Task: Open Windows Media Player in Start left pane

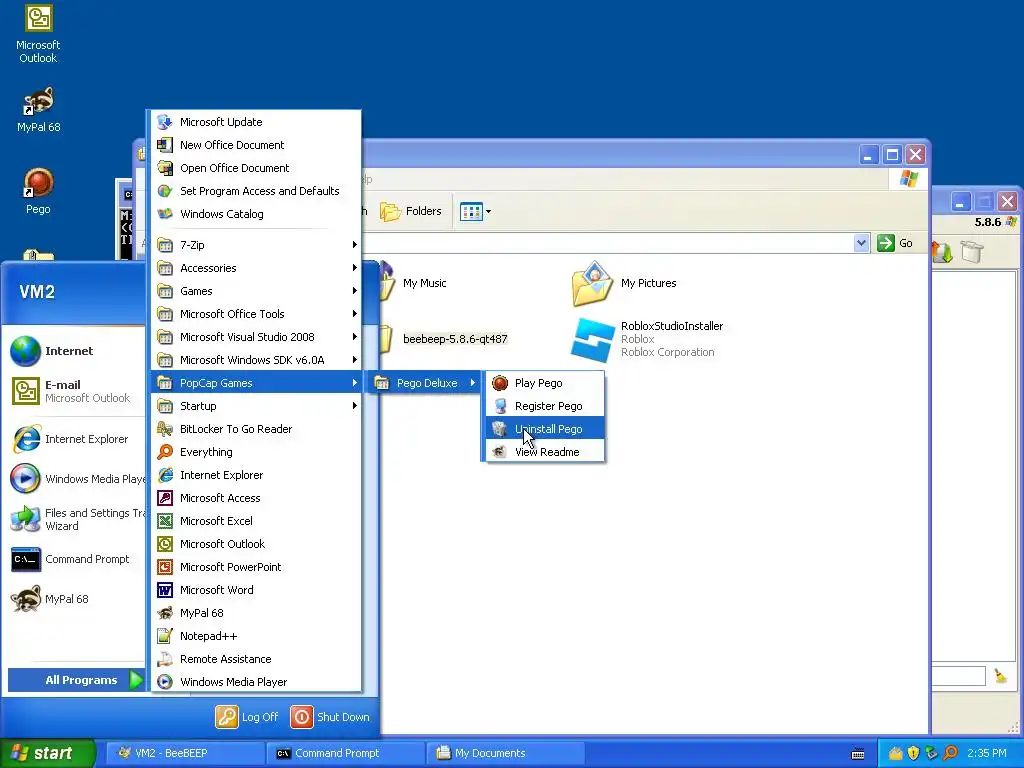Action: [75, 479]
